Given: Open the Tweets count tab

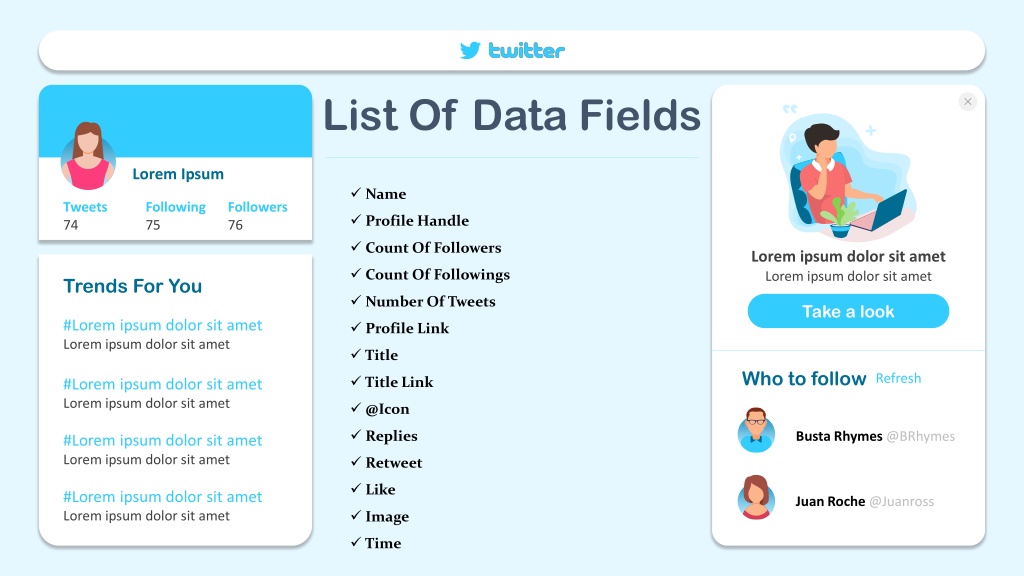Looking at the screenshot, I should pos(85,216).
